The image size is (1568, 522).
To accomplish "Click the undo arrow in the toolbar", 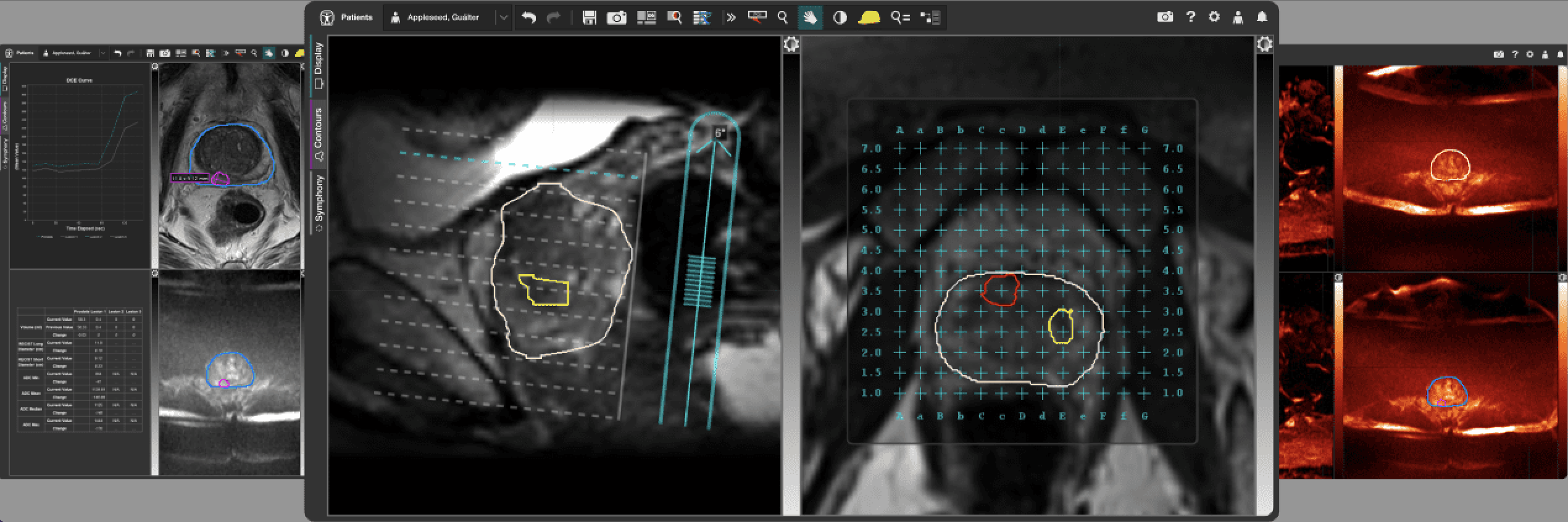I will click(x=528, y=18).
